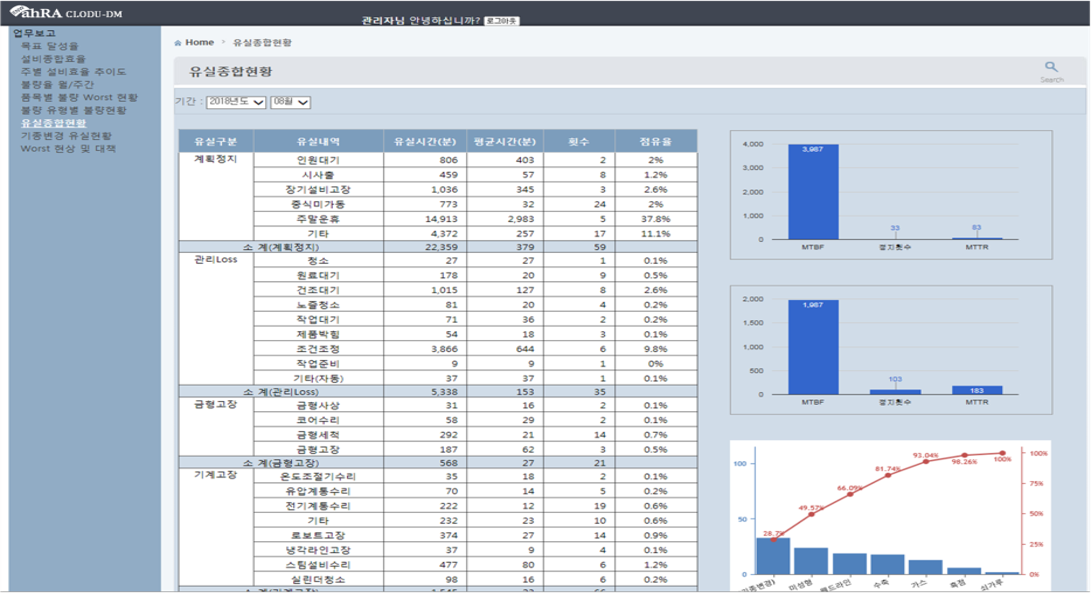The width and height of the screenshot is (1091, 593).
Task: Click the 66.09% Pareto line point
Action: [x=850, y=494]
